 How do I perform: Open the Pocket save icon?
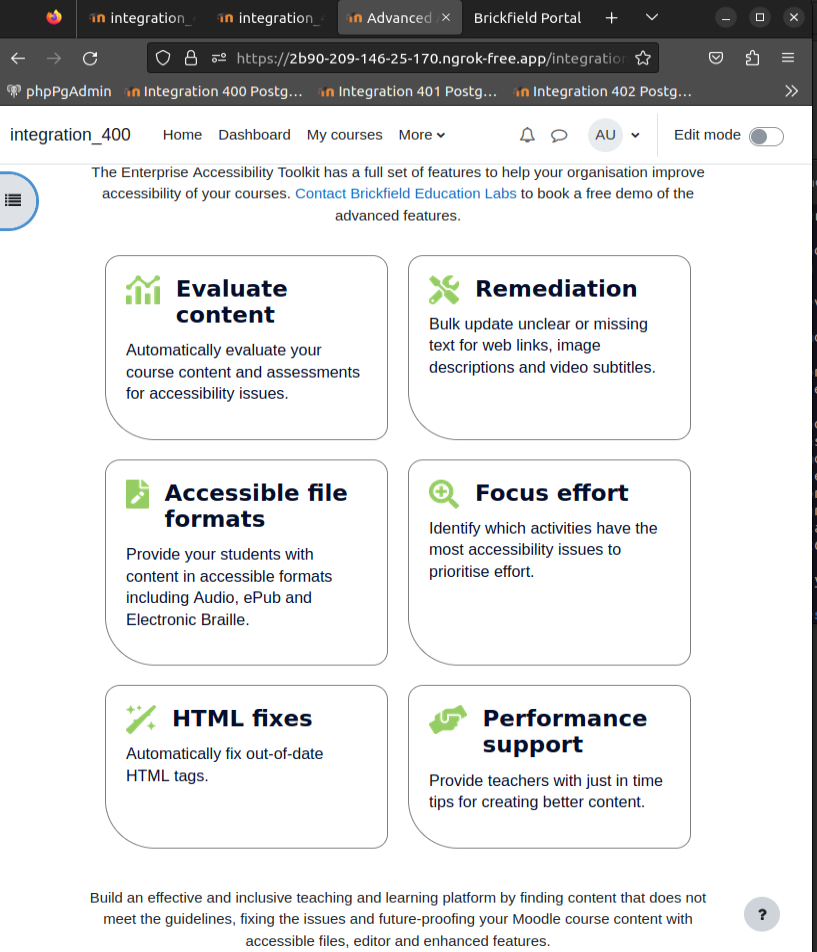pyautogui.click(x=716, y=58)
